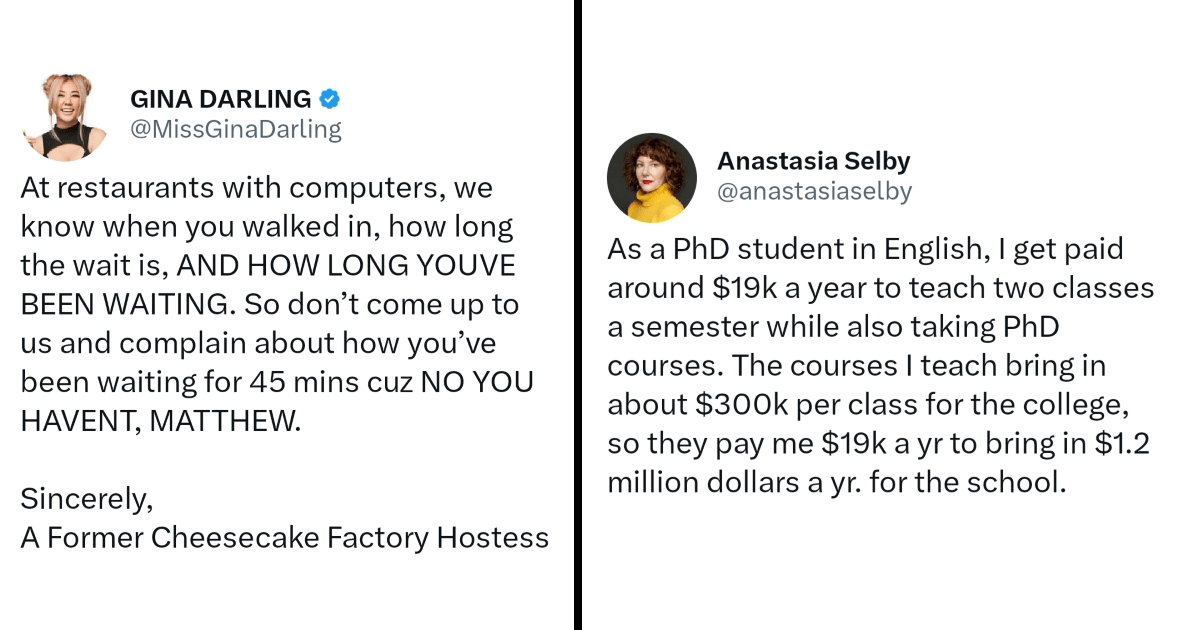1200x630 pixels.
Task: Open the @MissGinaDarling handle
Action: click(236, 129)
